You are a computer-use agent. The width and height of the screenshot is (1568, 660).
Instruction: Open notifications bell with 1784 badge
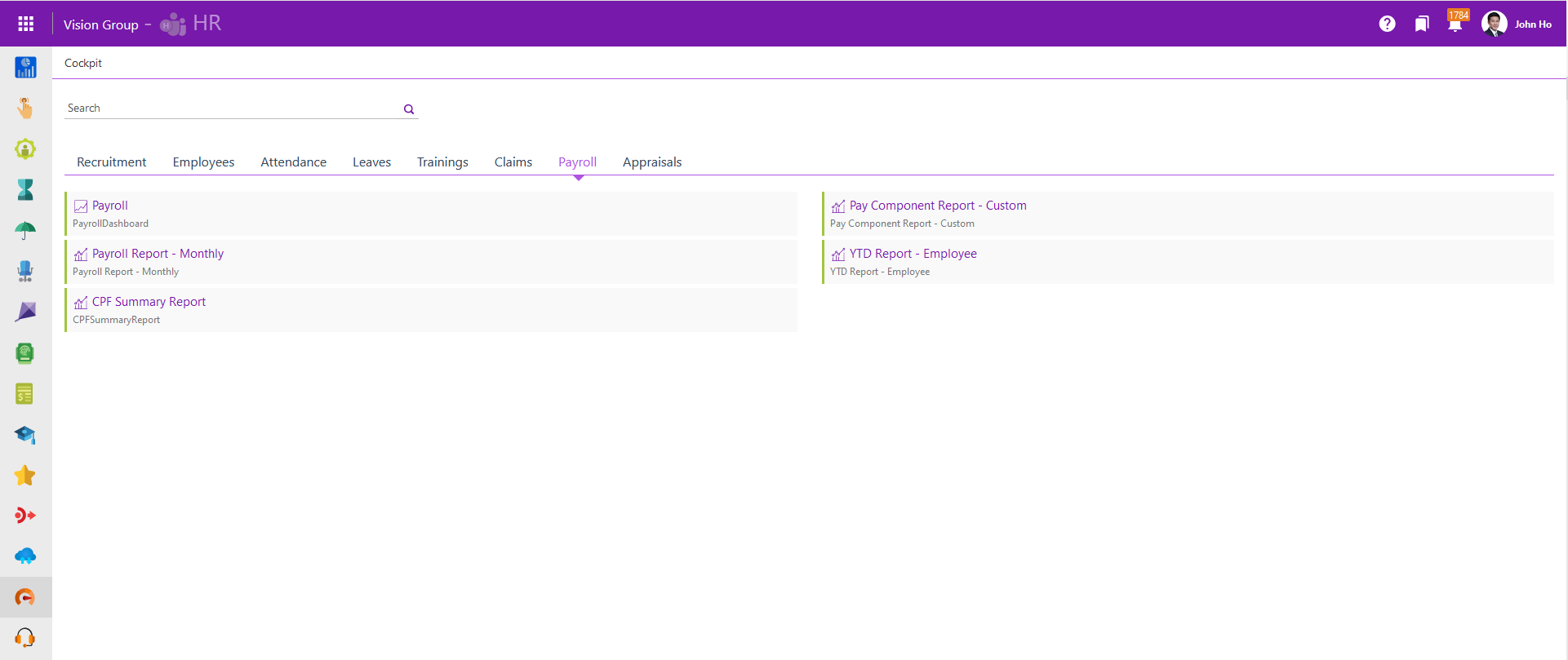pyautogui.click(x=1455, y=24)
